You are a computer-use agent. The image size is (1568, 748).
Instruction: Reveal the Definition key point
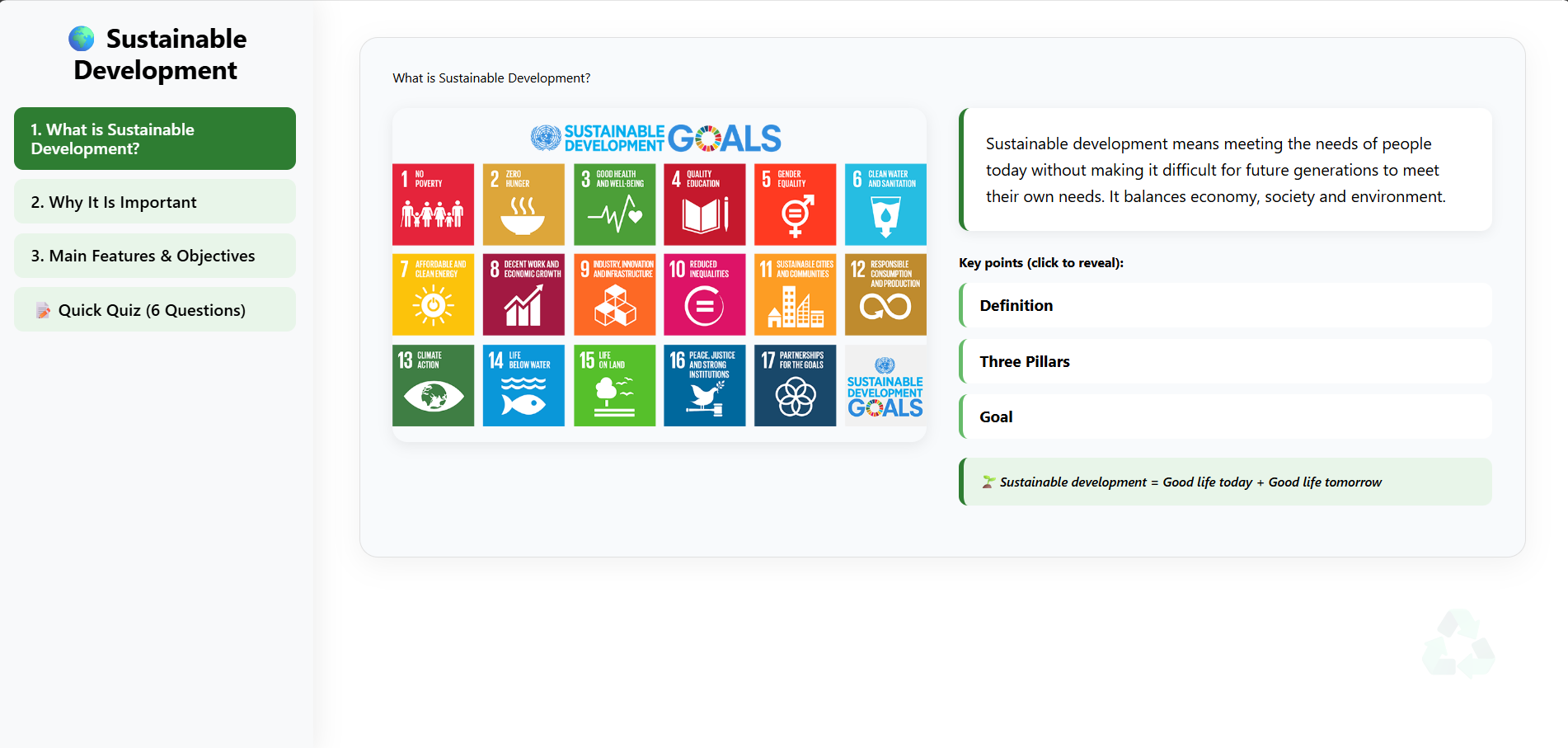[1225, 305]
